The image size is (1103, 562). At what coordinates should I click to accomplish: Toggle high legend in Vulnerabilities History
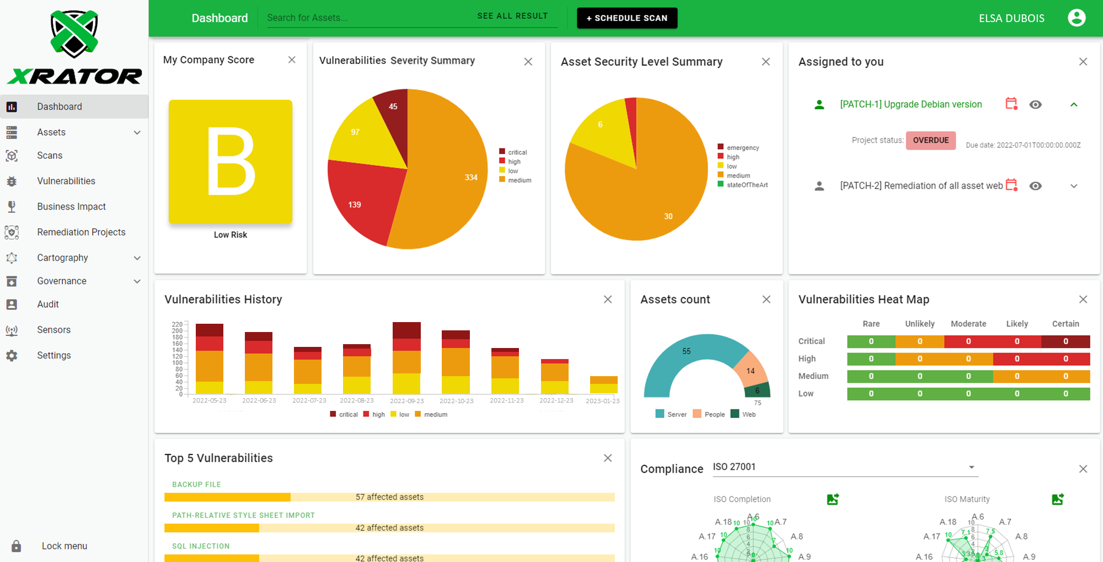(x=374, y=414)
